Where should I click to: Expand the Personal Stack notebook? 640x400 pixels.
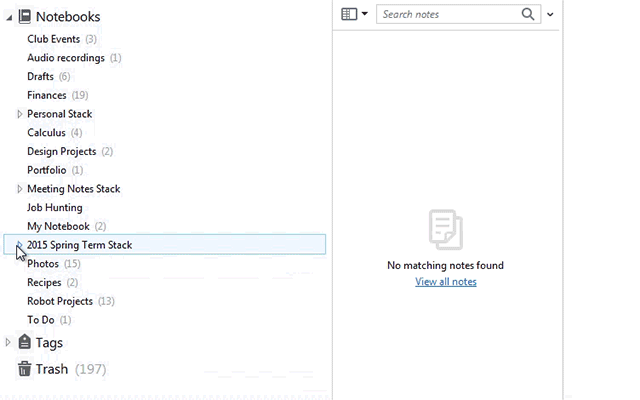click(20, 115)
